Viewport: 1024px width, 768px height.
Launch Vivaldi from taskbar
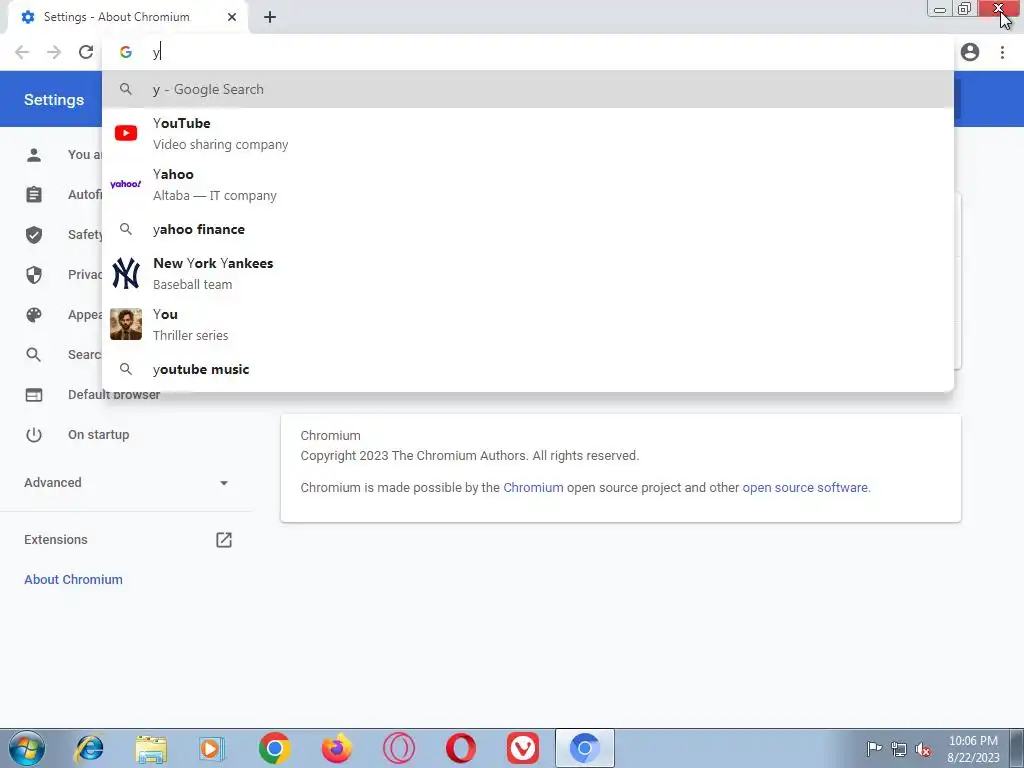coord(522,748)
